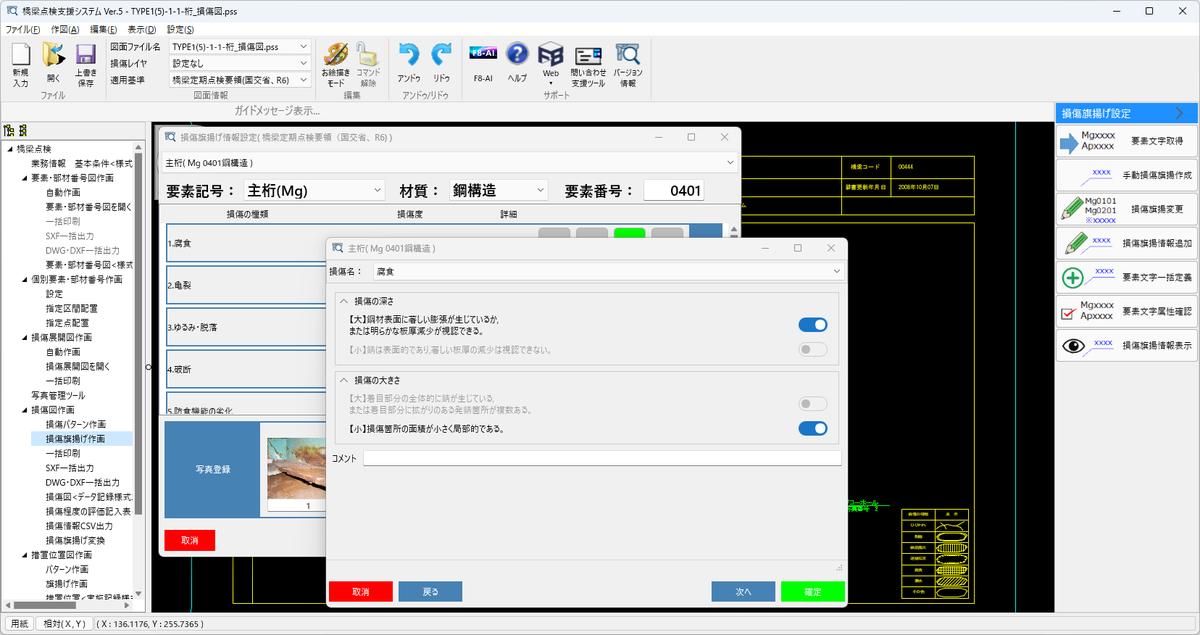Open 損傷レイヤ dropdown 設定なし

tap(240, 63)
